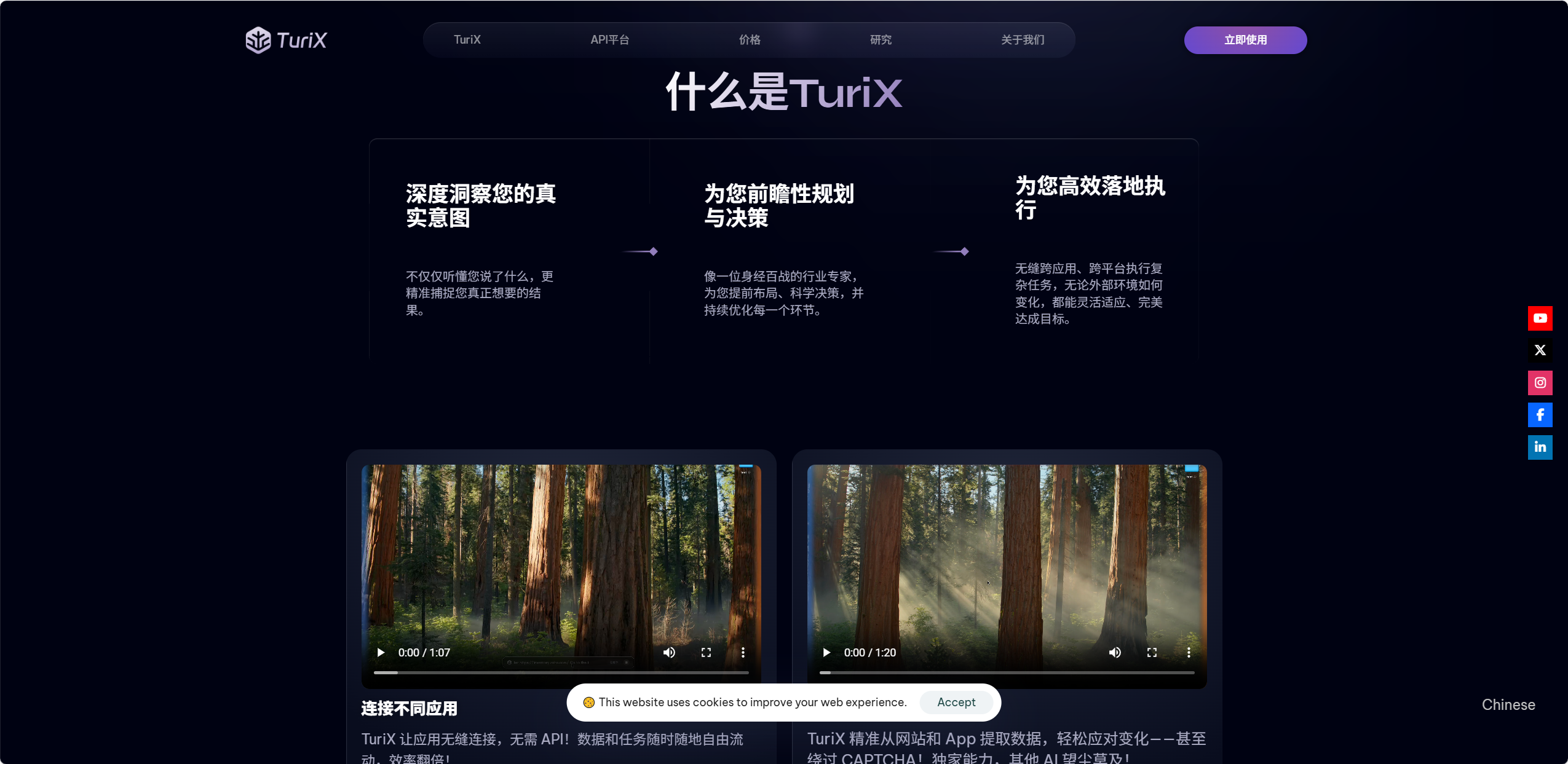Click the cookie emoji icon in the banner
Viewport: 1568px width, 764px height.
tap(588, 703)
